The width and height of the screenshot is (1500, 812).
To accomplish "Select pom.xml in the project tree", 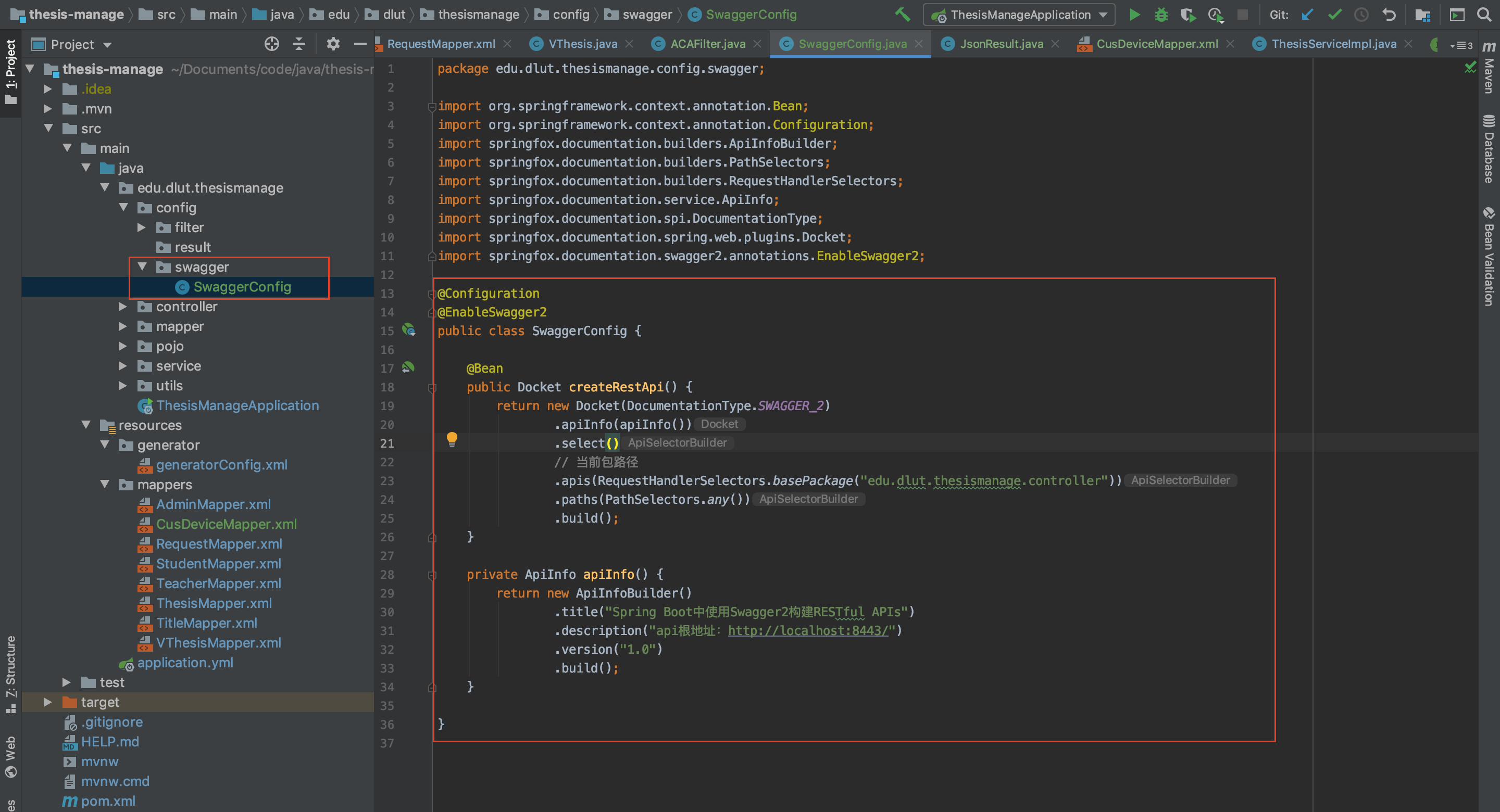I will click(x=108, y=801).
